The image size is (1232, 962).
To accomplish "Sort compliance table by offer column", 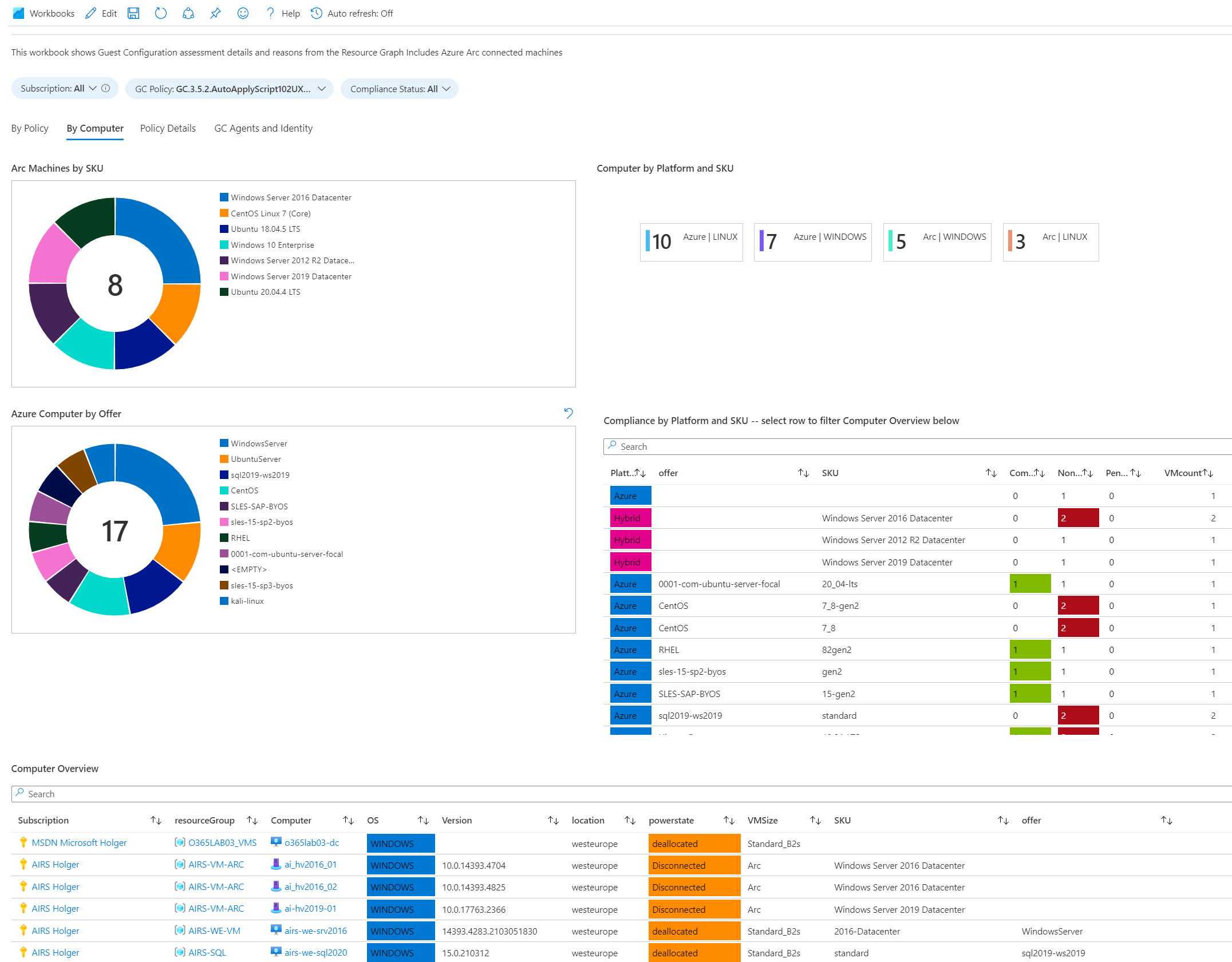I will (x=803, y=473).
